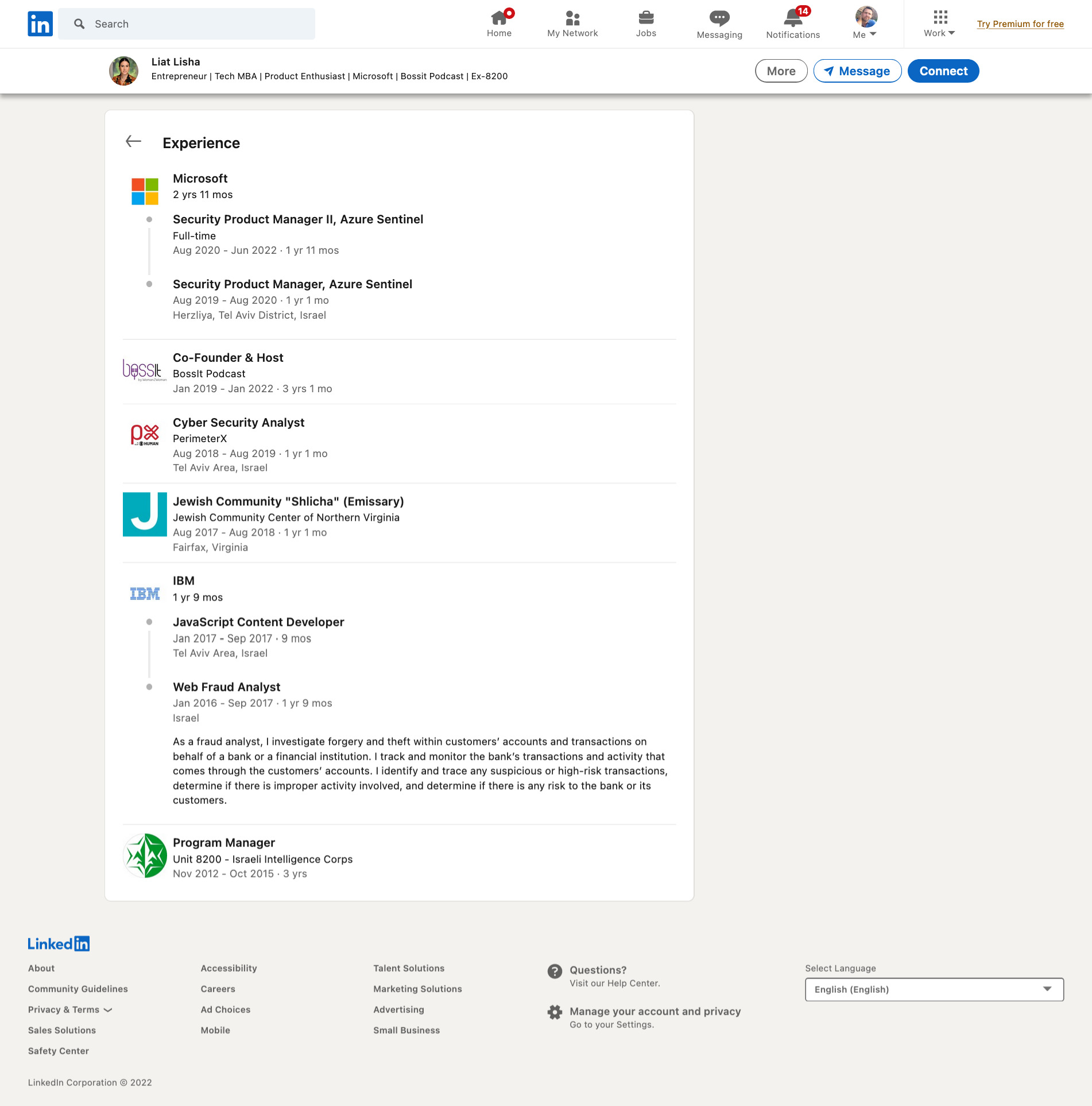Click the LinkedIn logo in the top bar
Viewport: 1092px width, 1106px height.
pos(40,24)
